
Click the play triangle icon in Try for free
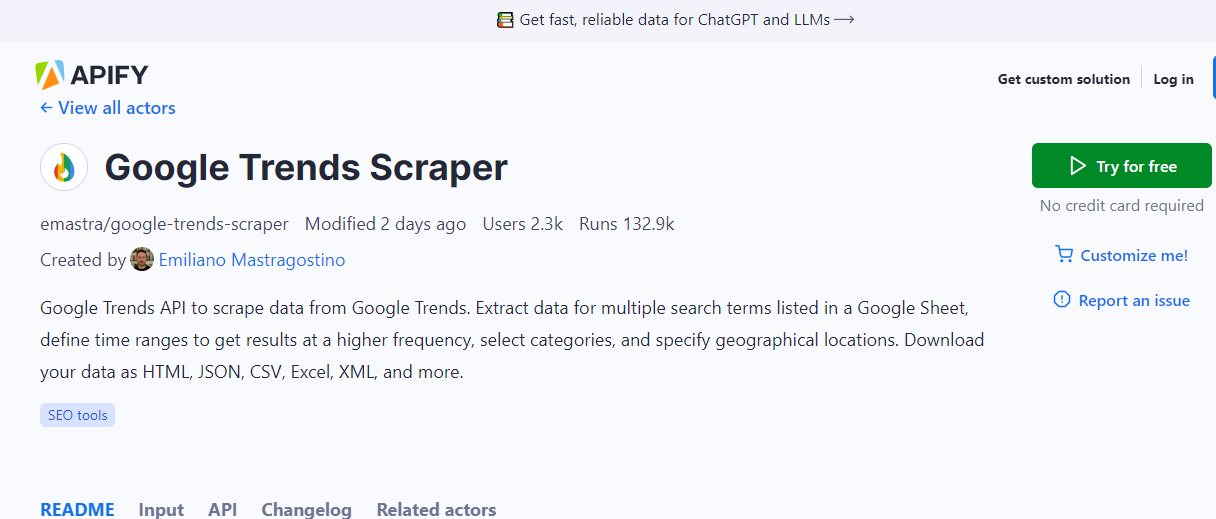coord(1077,166)
